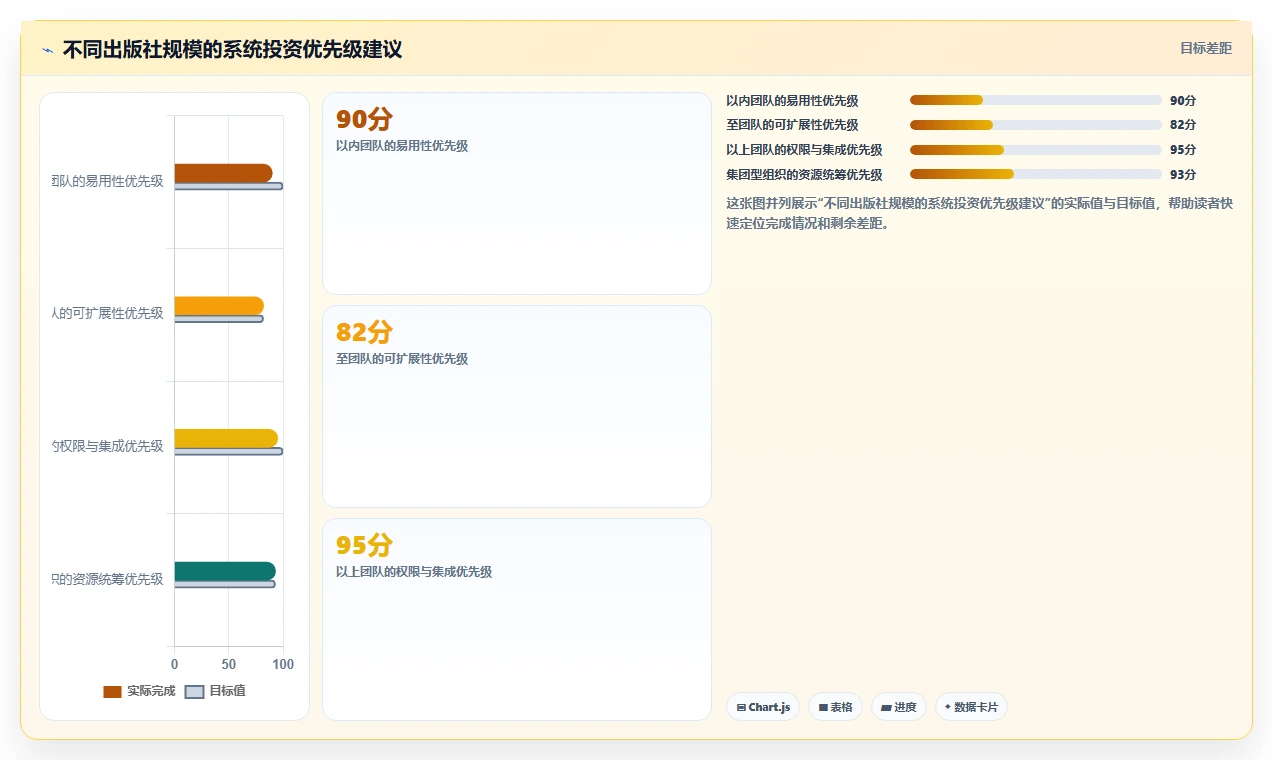
Task: Click progress bar for 集团型组织的资源统筹优先级
Action: pos(1035,174)
